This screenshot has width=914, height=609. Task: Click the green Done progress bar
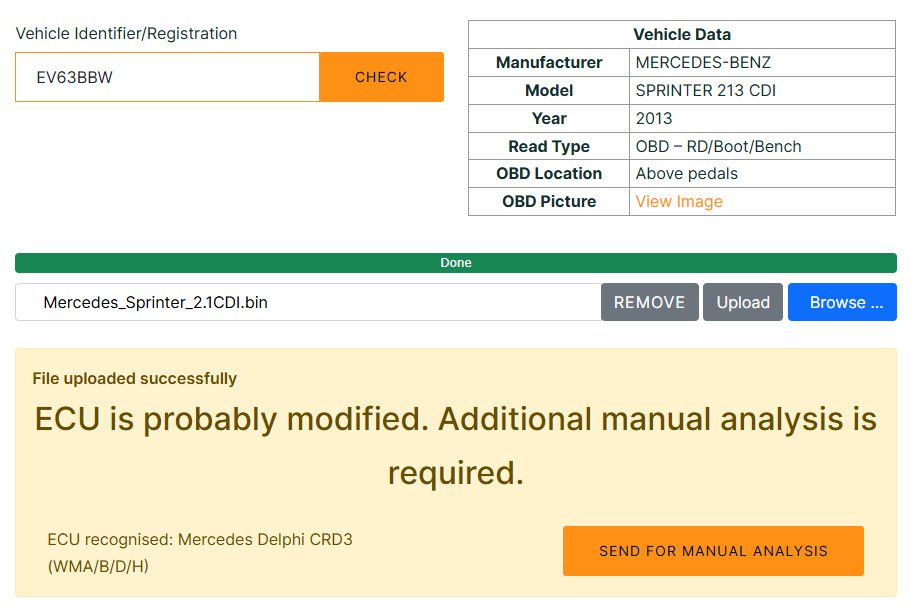(x=456, y=263)
